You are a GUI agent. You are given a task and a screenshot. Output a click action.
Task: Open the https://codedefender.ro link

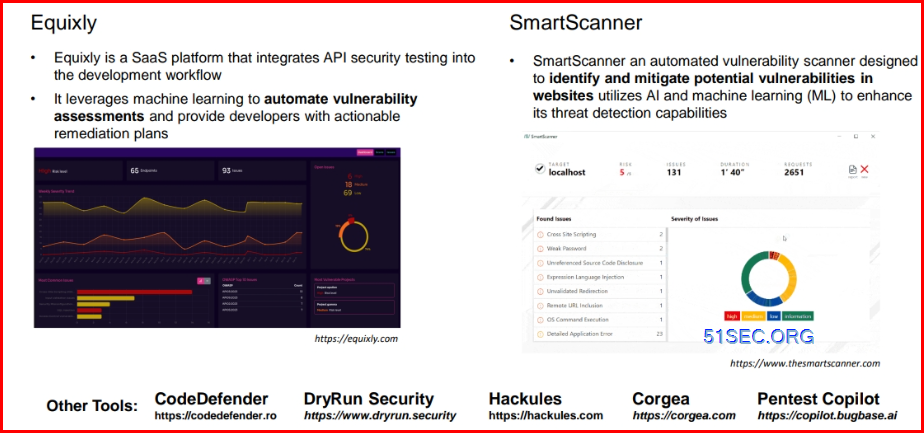pyautogui.click(x=215, y=415)
